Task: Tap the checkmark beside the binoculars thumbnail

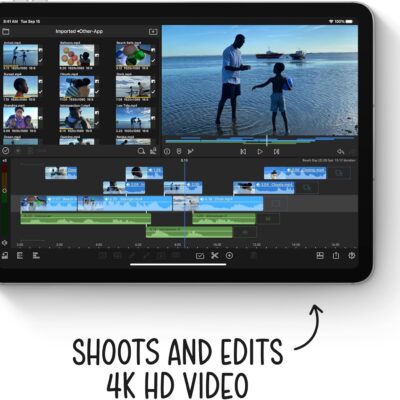Action: click(97, 92)
